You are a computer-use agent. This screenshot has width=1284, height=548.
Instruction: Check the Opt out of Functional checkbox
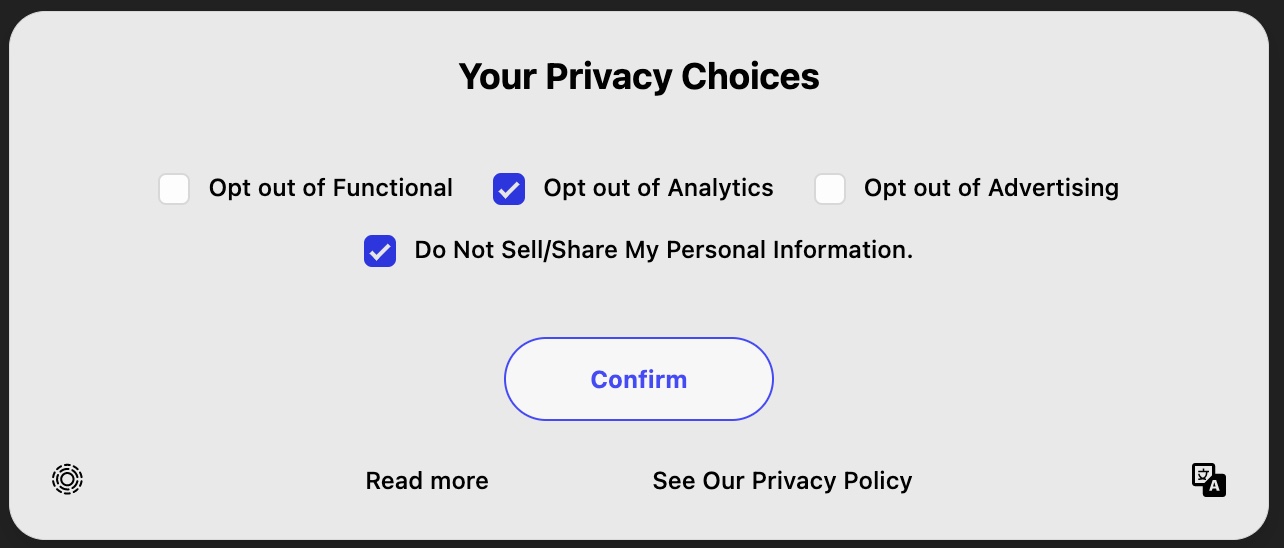tap(174, 189)
